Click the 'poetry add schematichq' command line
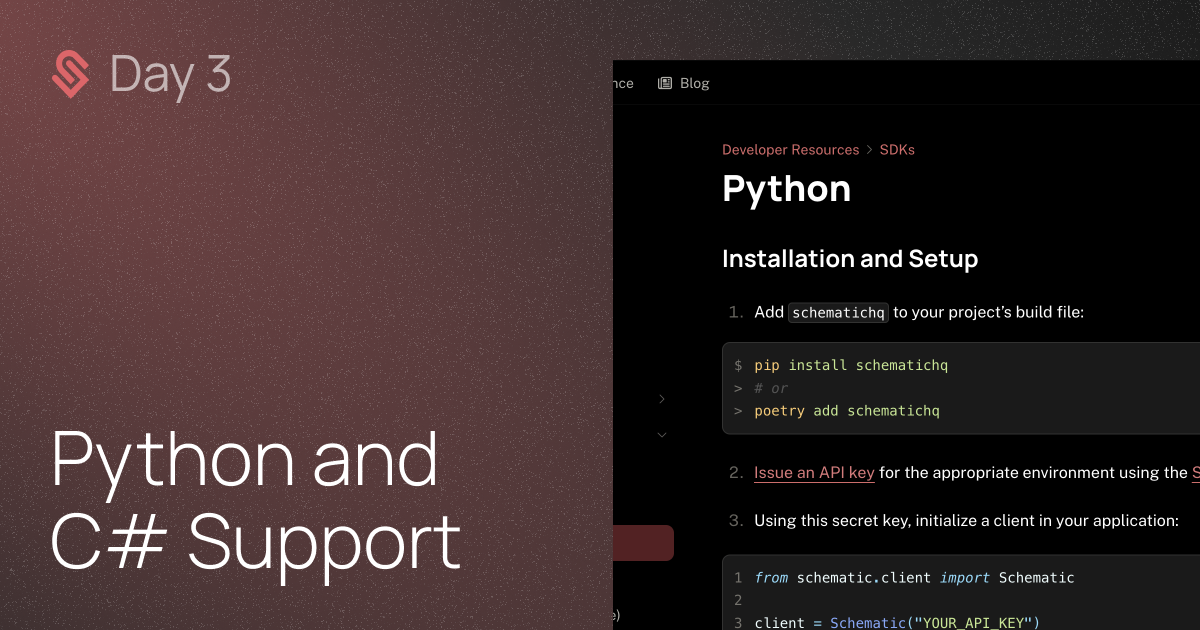 tap(846, 410)
